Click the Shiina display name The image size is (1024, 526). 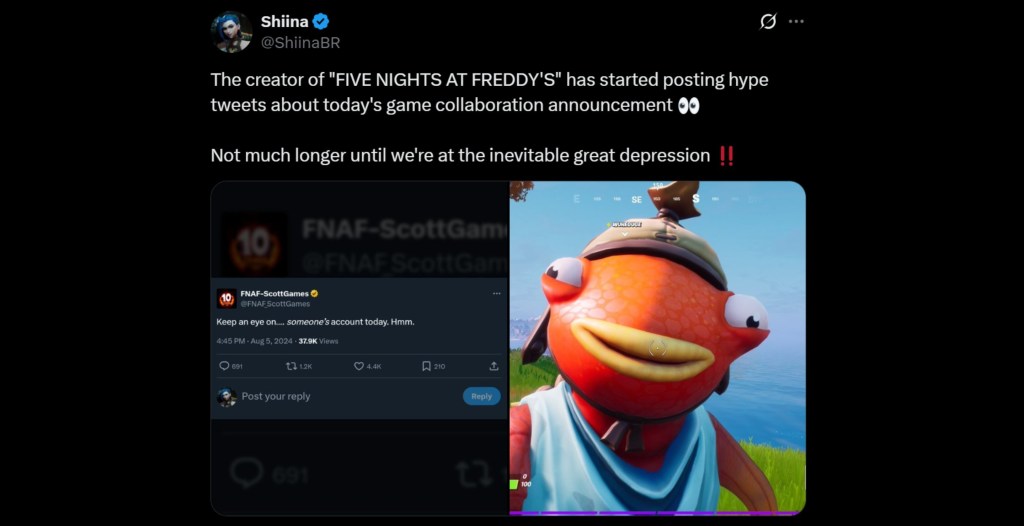coord(285,22)
